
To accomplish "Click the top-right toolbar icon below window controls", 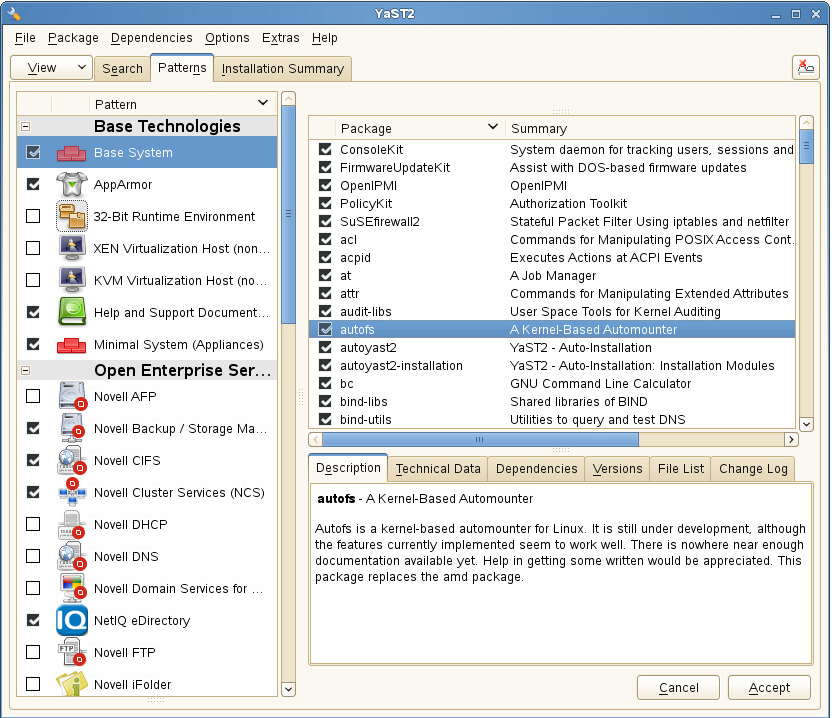I will click(x=805, y=67).
